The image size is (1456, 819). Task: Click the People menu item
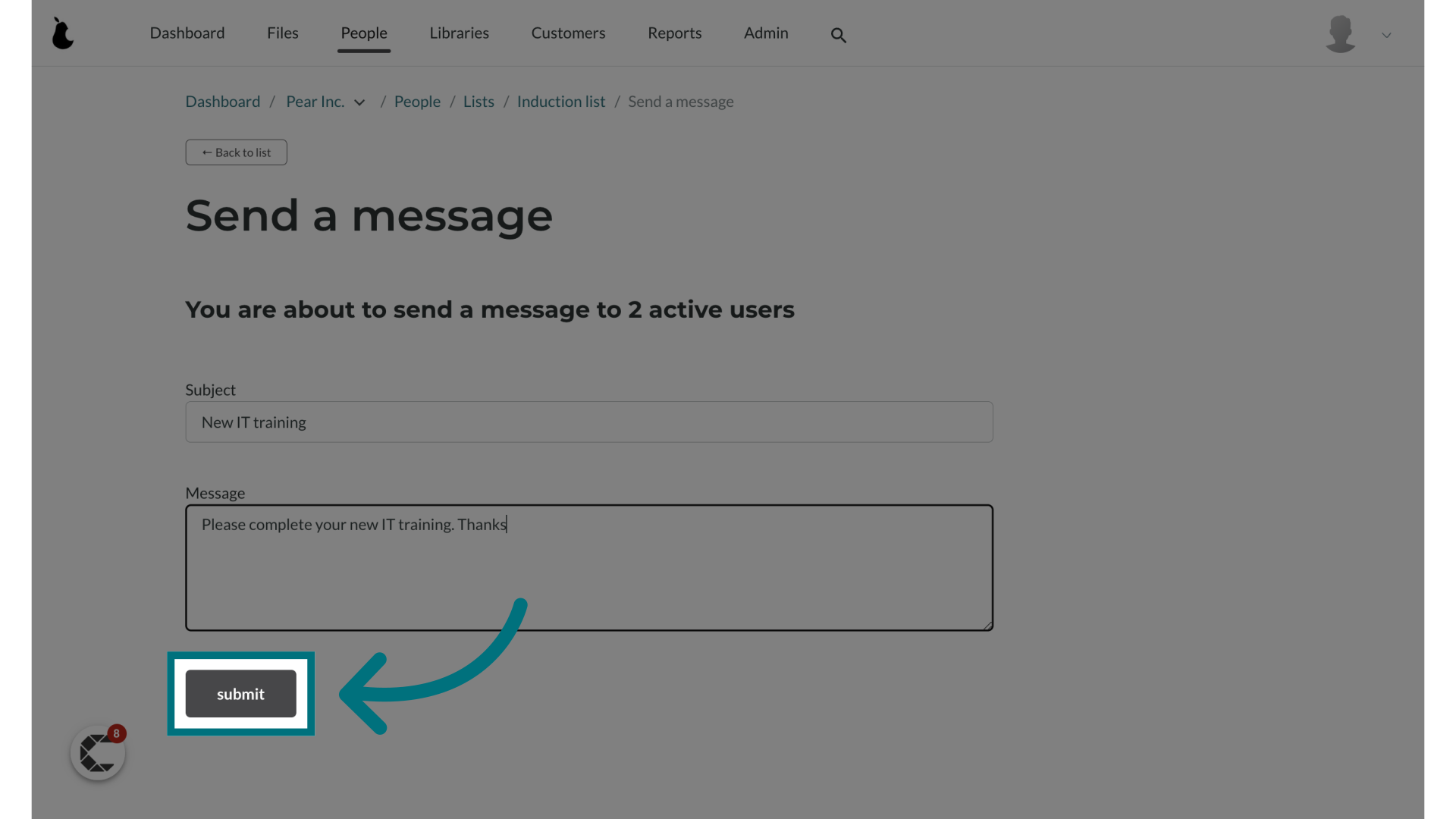(363, 33)
